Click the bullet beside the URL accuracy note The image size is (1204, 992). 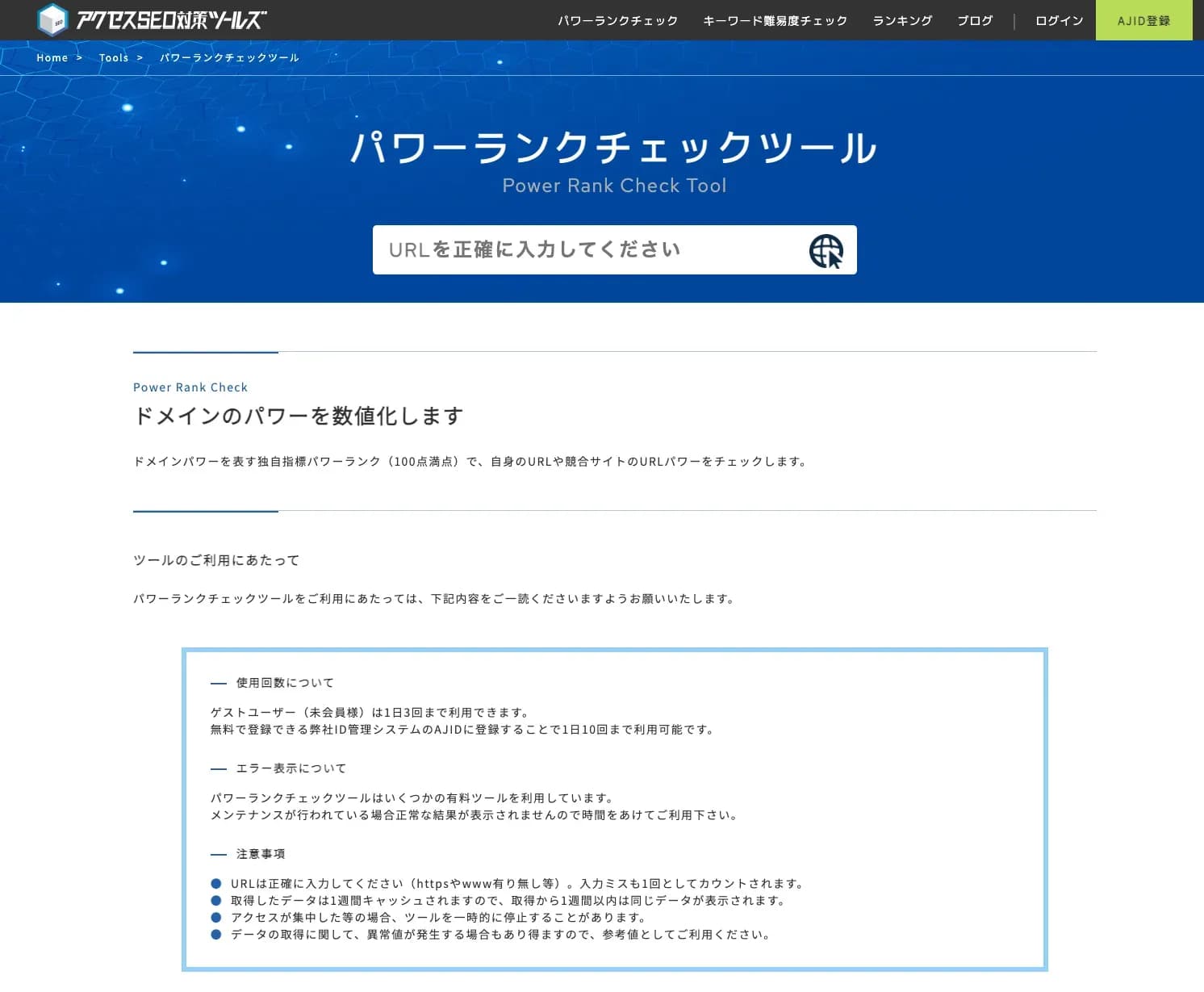(215, 882)
